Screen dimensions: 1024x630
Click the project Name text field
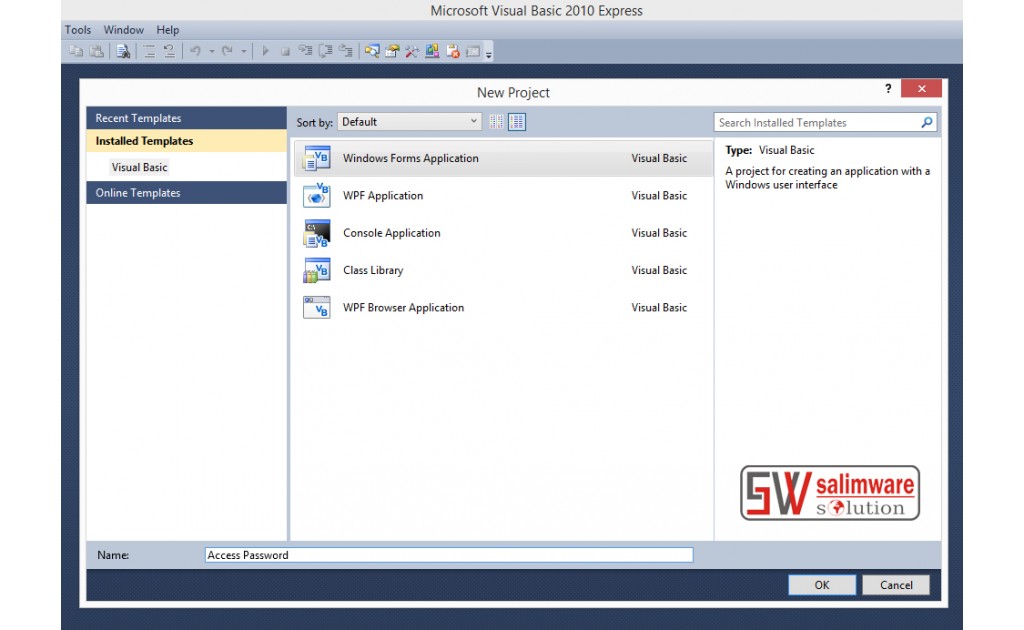[448, 555]
